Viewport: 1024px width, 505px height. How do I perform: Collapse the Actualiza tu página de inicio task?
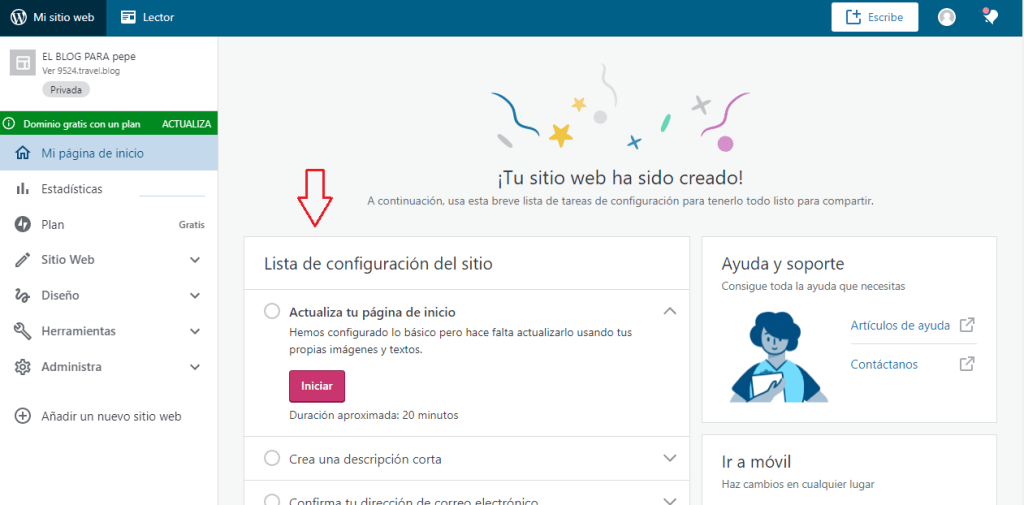click(670, 311)
